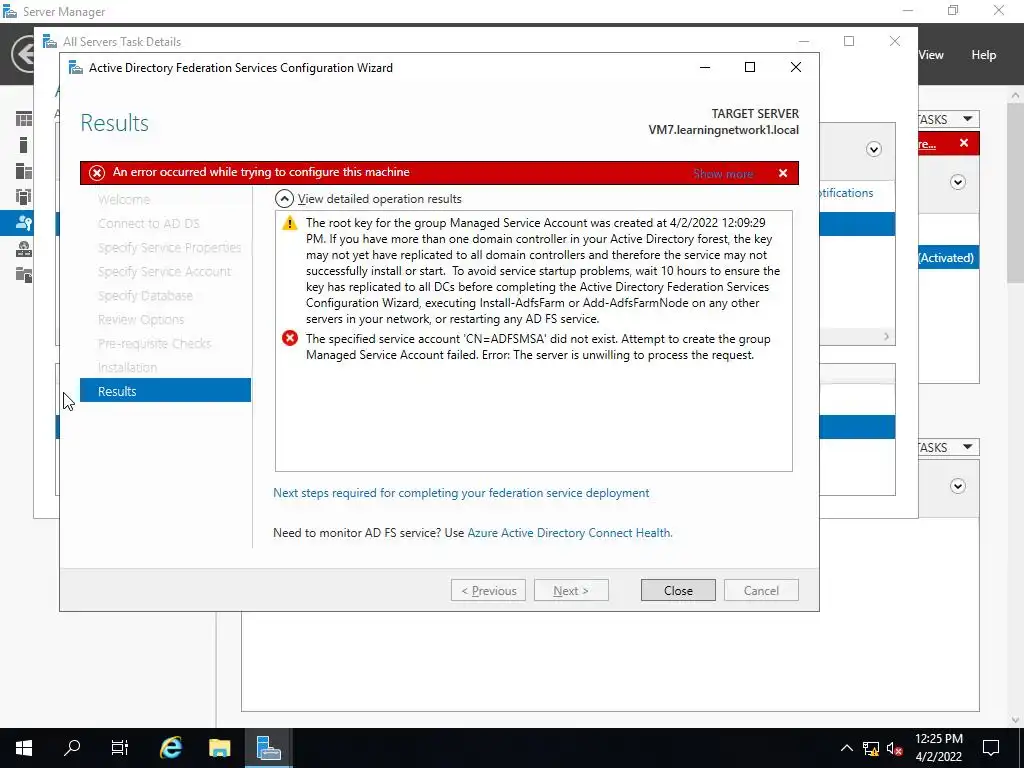The image size is (1024, 768).
Task: Click the yellow warning icon for root key message
Action: pos(289,223)
